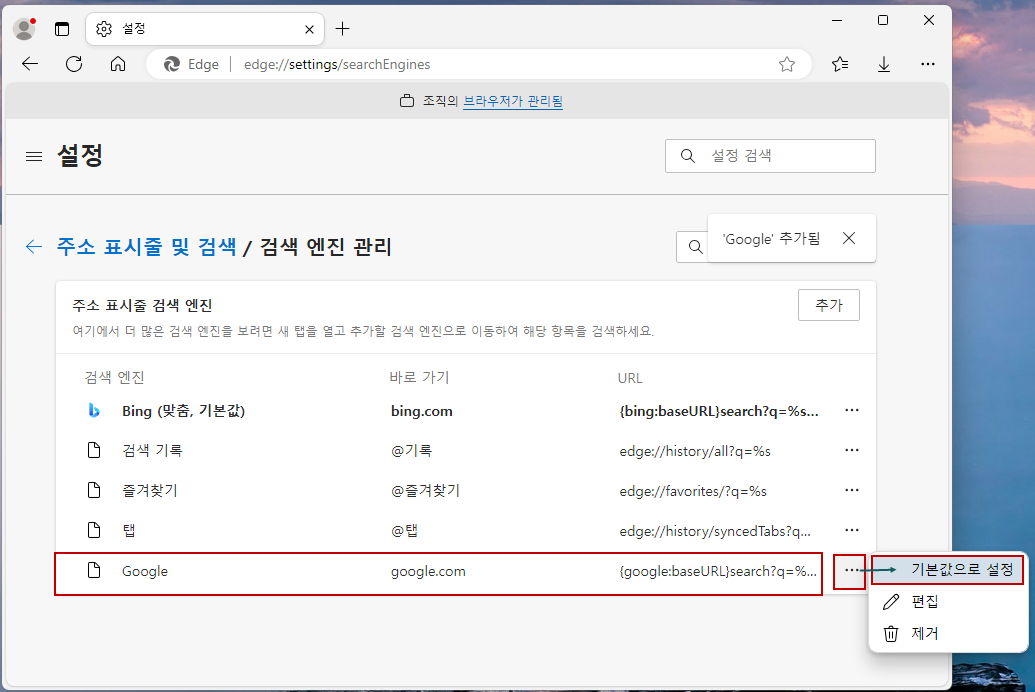The height and width of the screenshot is (692, 1035).
Task: Click the edge://history/syncedTabs URL text
Action: (715, 531)
